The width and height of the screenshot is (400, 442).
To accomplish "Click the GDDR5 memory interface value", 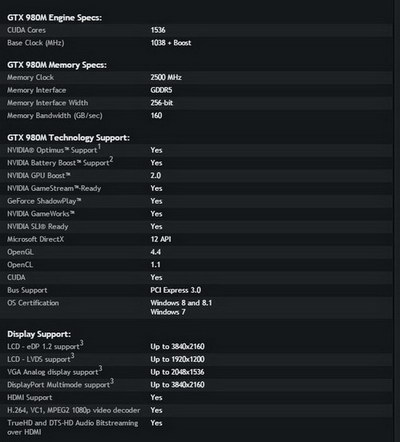I will pyautogui.click(x=161, y=90).
